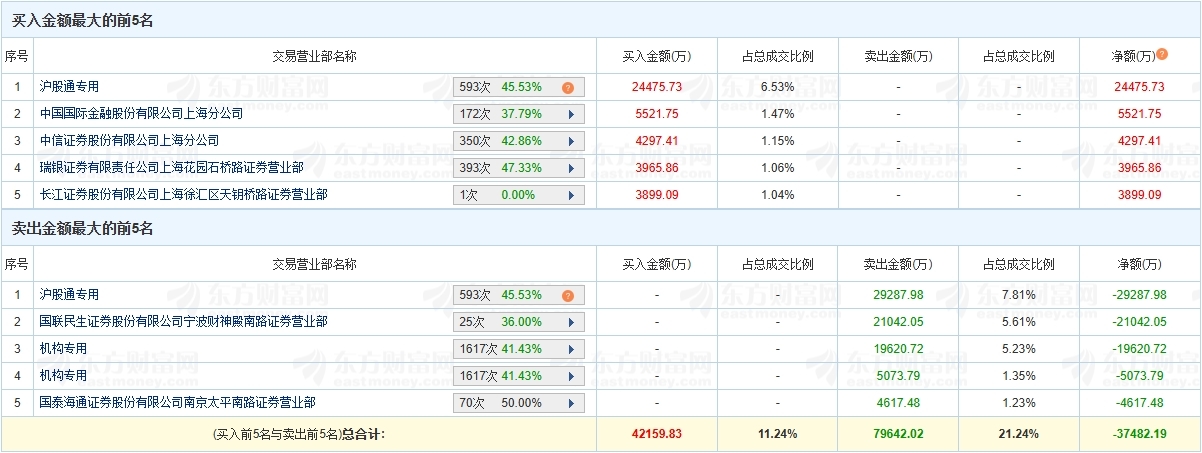This screenshot has width=1202, height=453.
Task: Open the 中信证券股份有限公司上海分公司 link
Action: click(x=128, y=141)
